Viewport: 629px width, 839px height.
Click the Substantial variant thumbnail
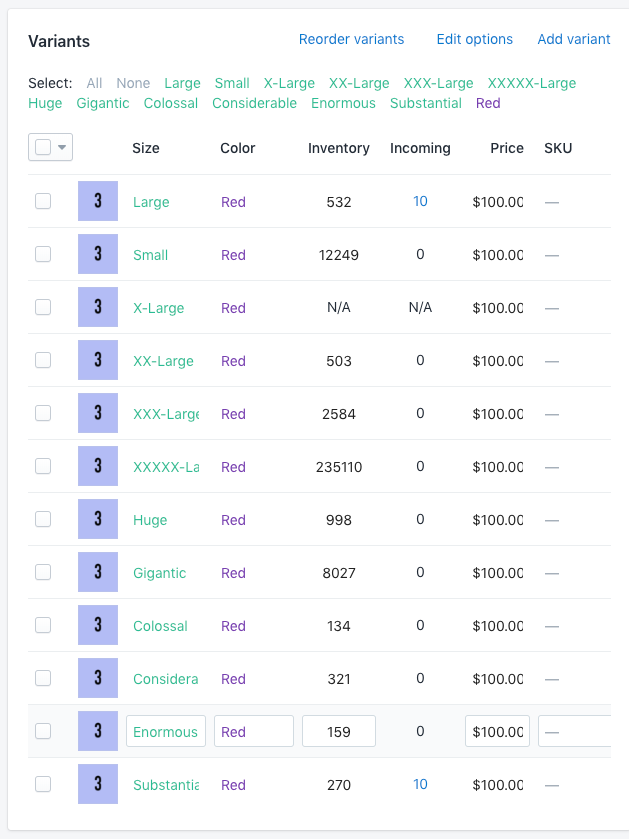click(x=98, y=784)
